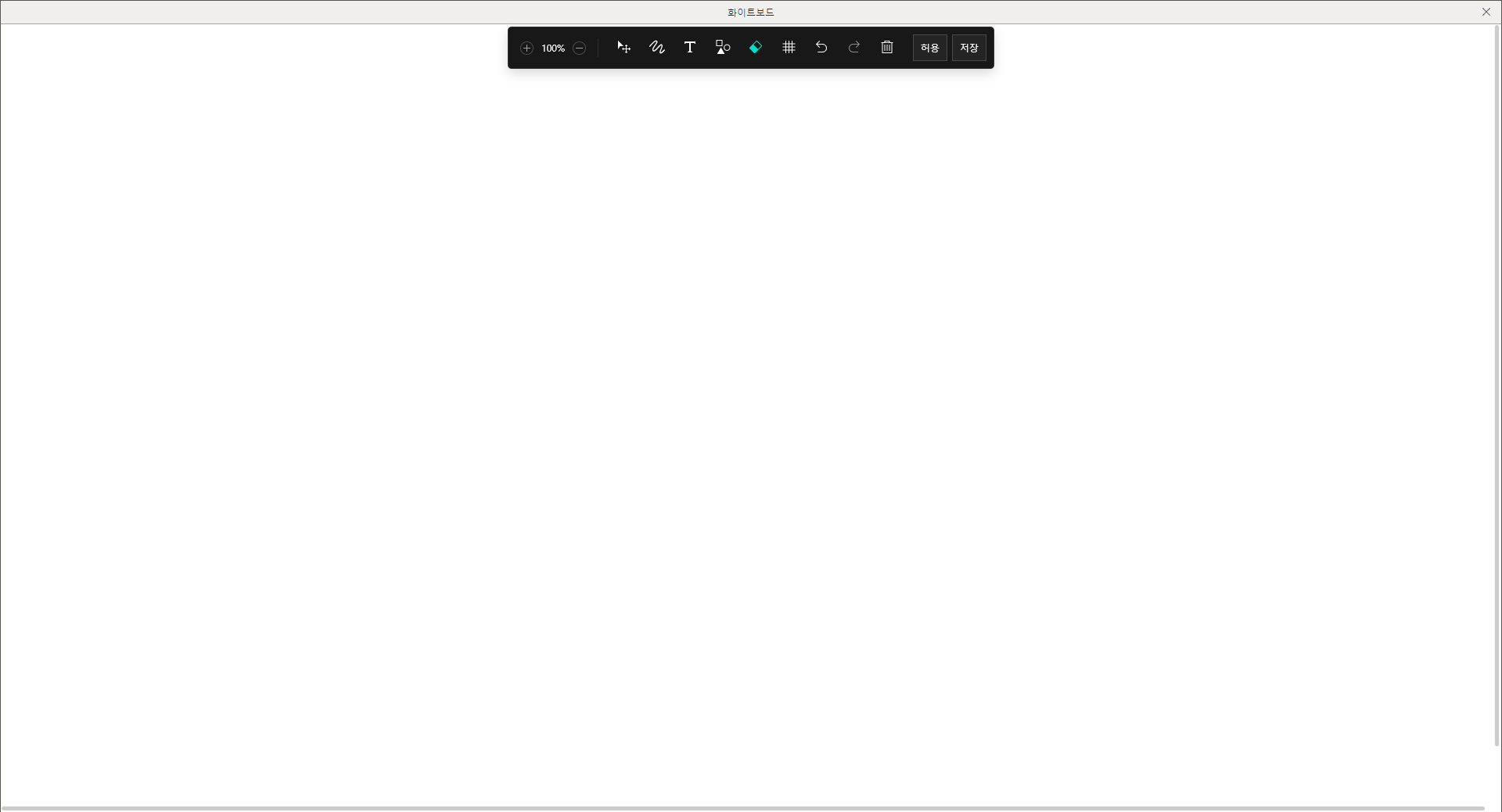Open the shapes tool
This screenshot has width=1502, height=812.
(x=723, y=48)
